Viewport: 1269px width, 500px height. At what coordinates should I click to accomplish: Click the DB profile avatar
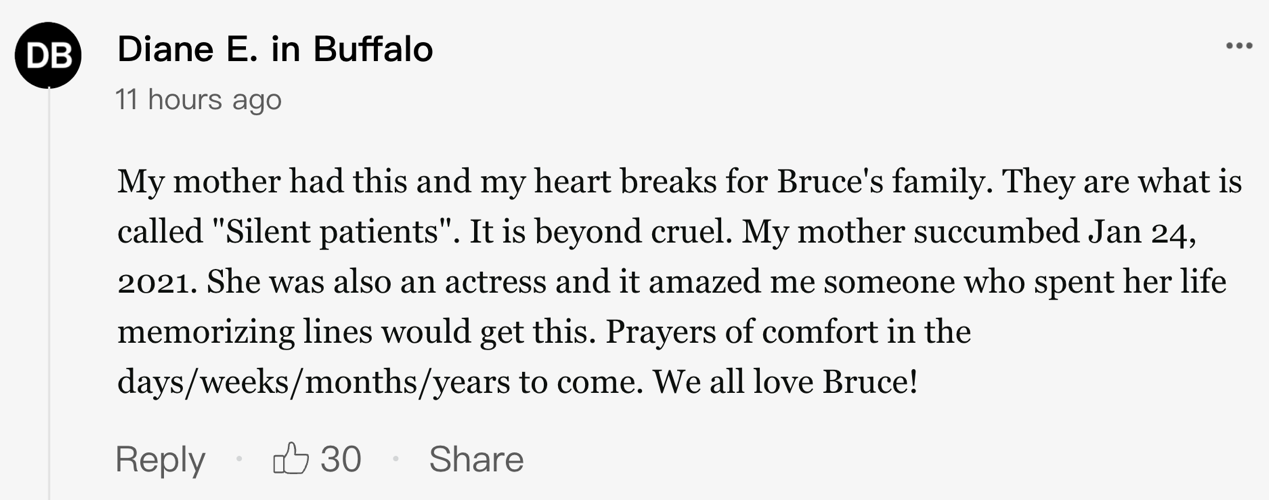point(49,56)
